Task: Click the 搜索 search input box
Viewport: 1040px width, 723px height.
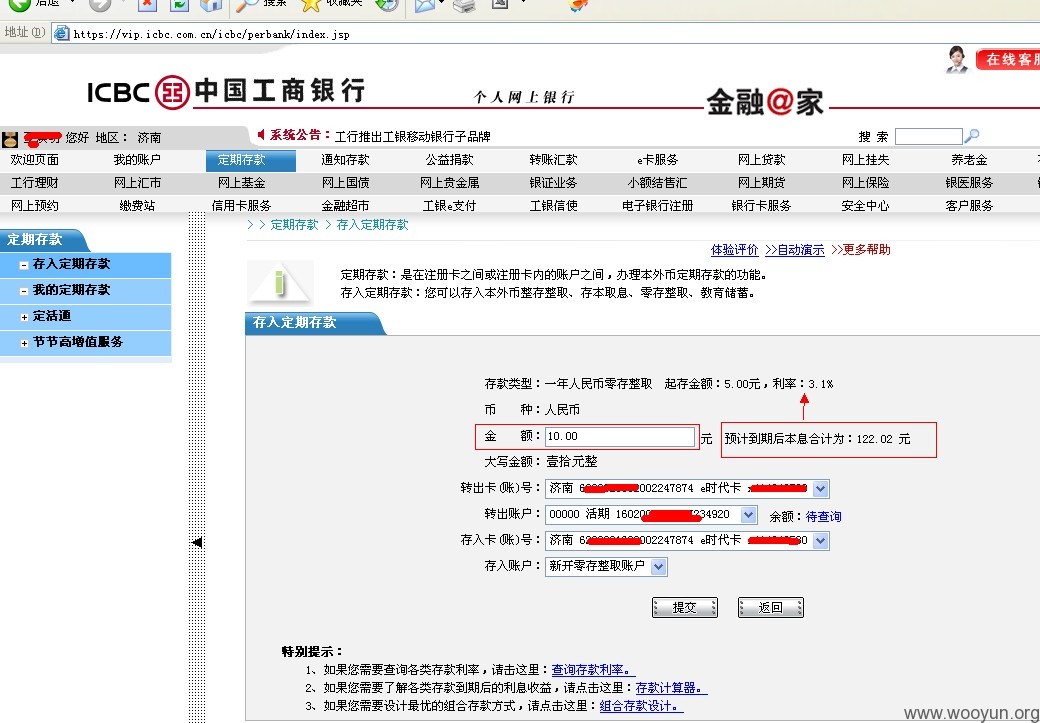Action: point(928,136)
